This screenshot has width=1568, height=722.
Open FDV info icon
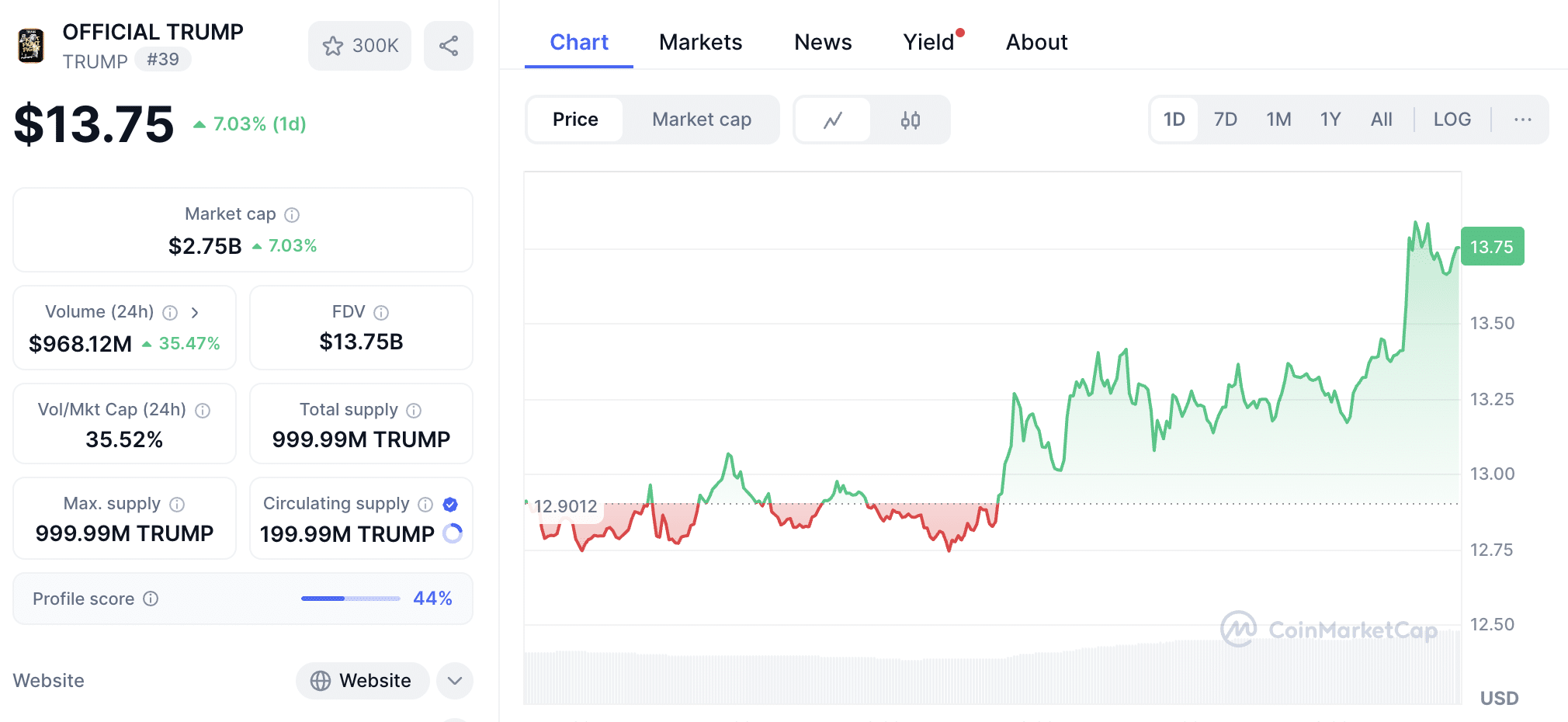(x=381, y=313)
